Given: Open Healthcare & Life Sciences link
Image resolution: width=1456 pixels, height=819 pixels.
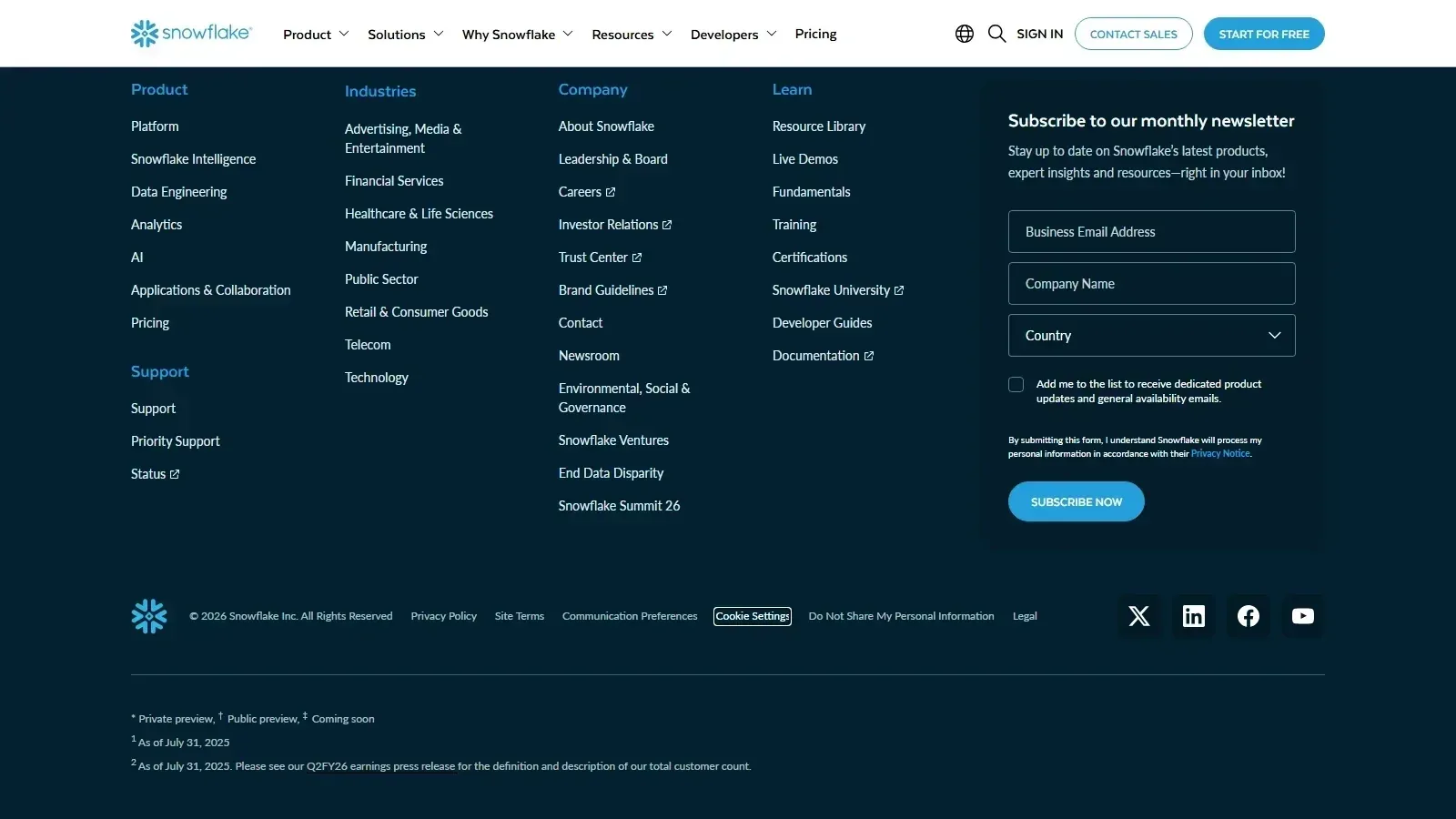Looking at the screenshot, I should pyautogui.click(x=419, y=214).
